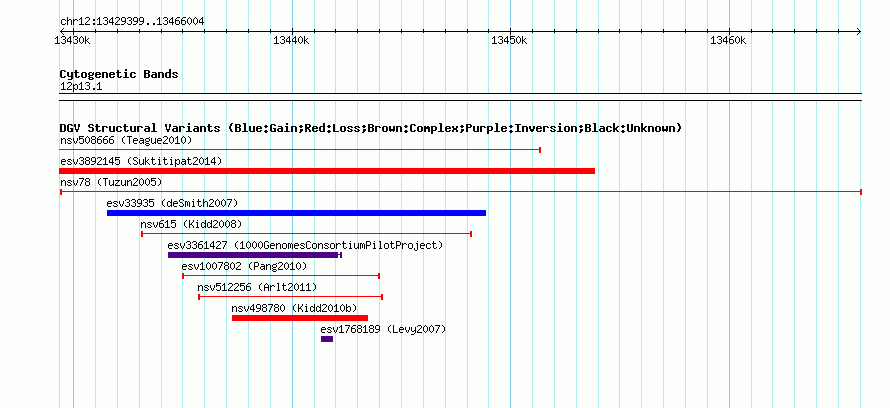
Task: Click the nsv78 (Tuzun2005) label
Action: pyautogui.click(x=111, y=182)
